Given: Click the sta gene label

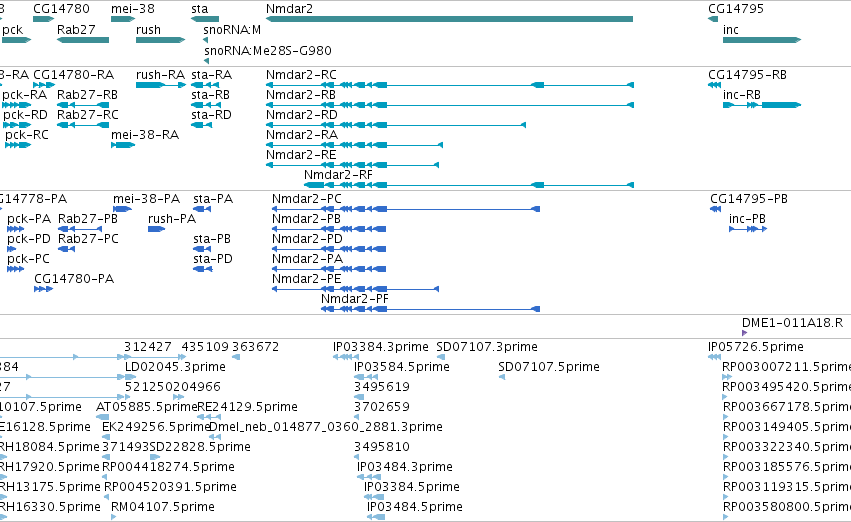Looking at the screenshot, I should (x=199, y=9).
